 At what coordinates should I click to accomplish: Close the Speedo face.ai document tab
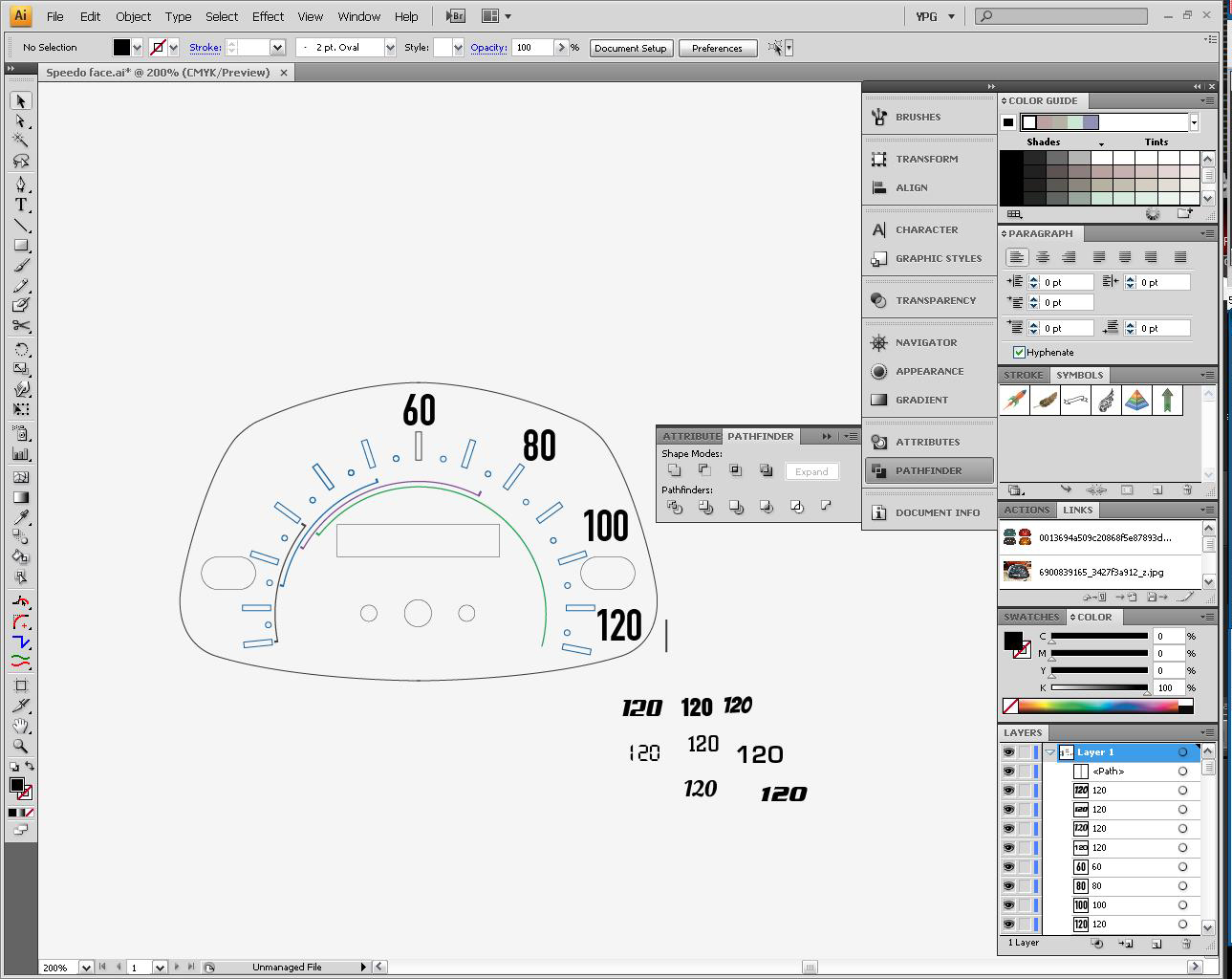coord(284,73)
